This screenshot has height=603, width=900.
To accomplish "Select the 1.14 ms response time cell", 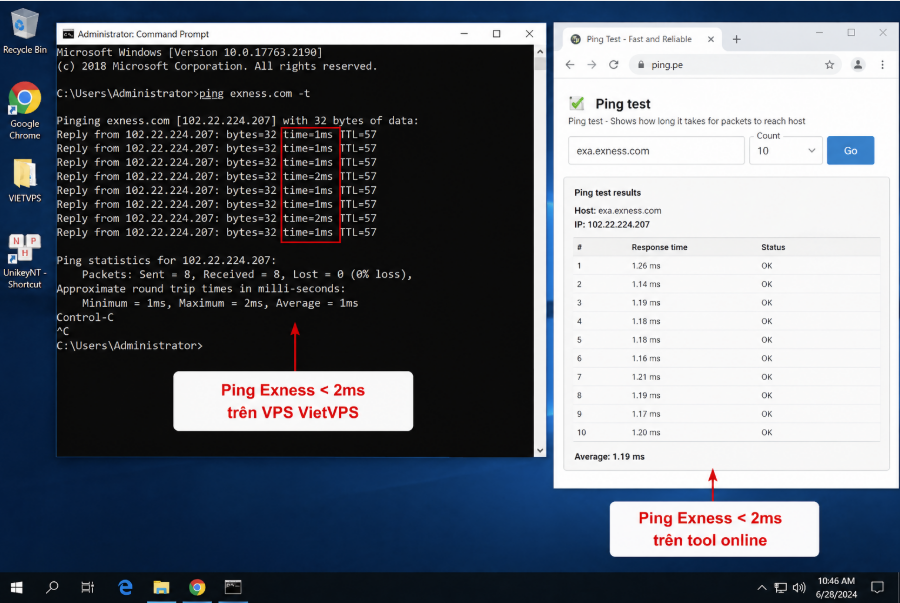I will point(646,284).
